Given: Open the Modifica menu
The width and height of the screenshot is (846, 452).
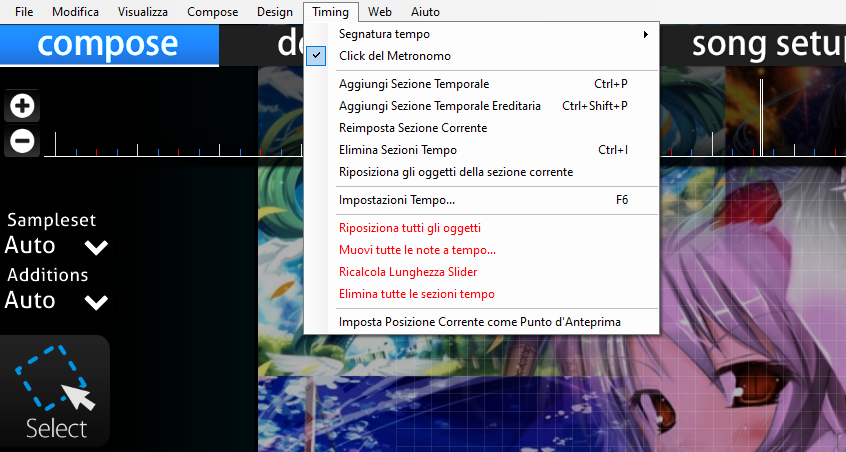Looking at the screenshot, I should [x=75, y=11].
